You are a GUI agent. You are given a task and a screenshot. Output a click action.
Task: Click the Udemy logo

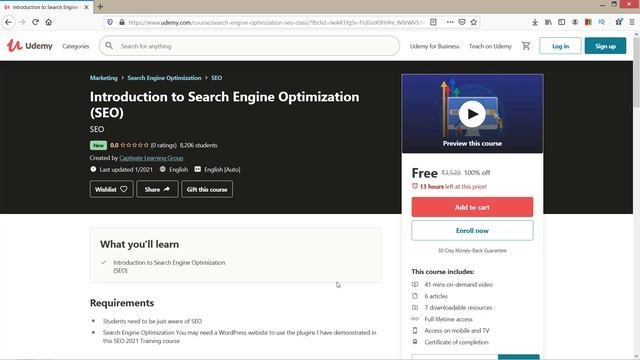tap(29, 46)
